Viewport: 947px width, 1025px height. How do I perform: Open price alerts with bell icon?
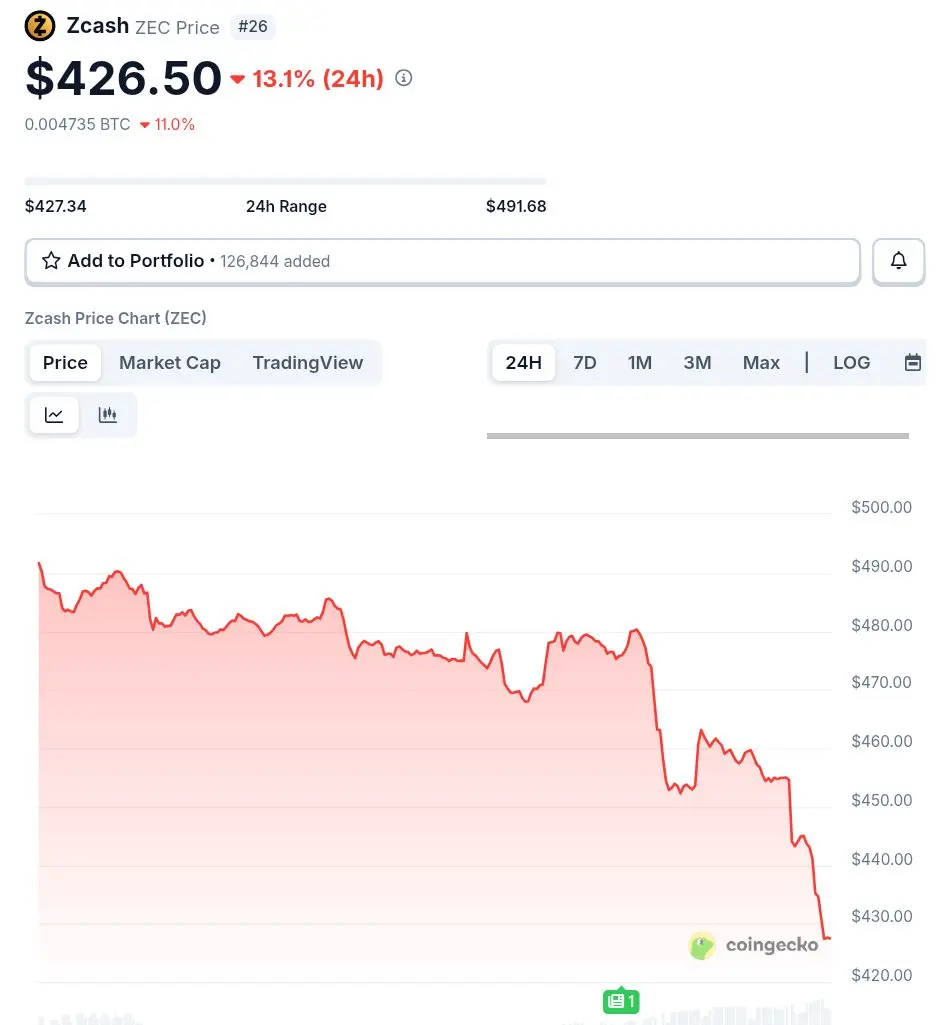(898, 261)
